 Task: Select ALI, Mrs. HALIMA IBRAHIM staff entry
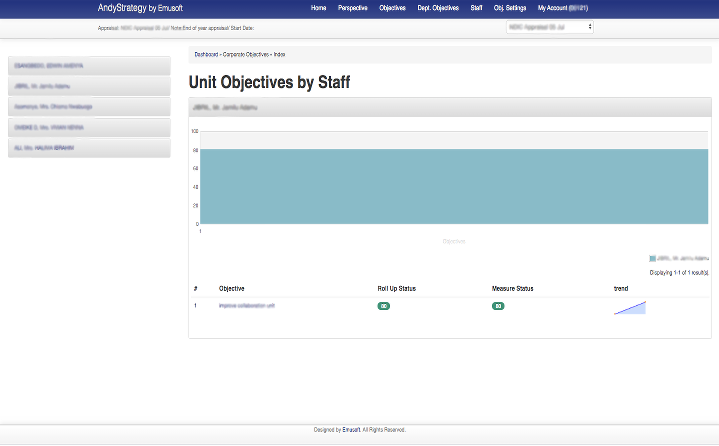(89, 148)
